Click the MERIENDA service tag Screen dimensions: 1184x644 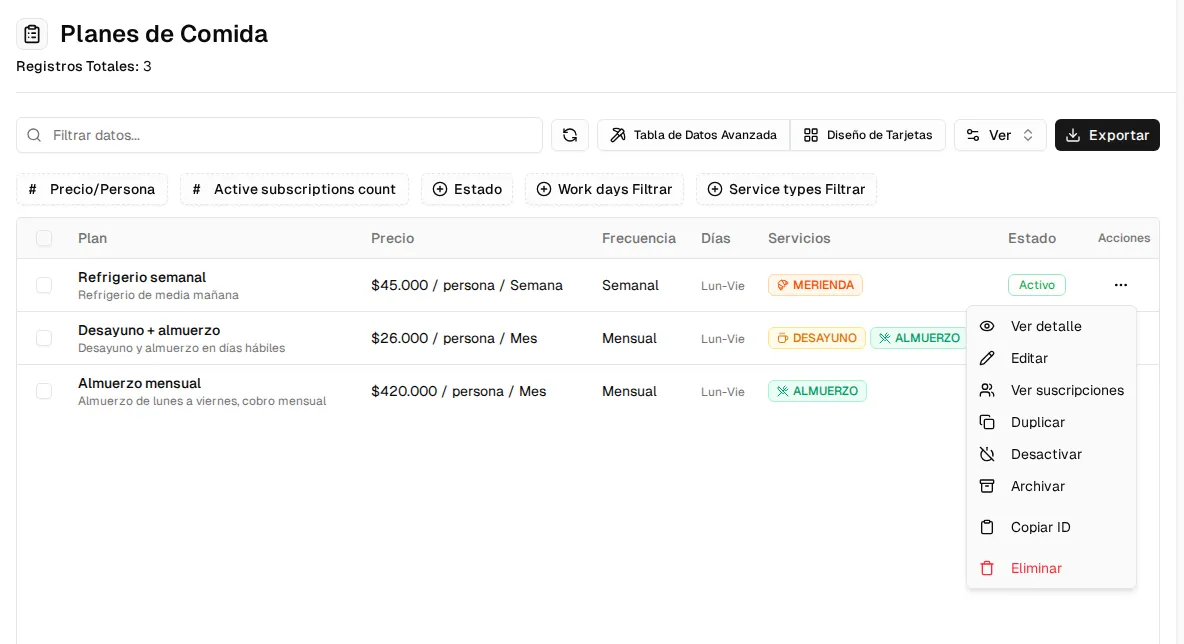point(816,285)
